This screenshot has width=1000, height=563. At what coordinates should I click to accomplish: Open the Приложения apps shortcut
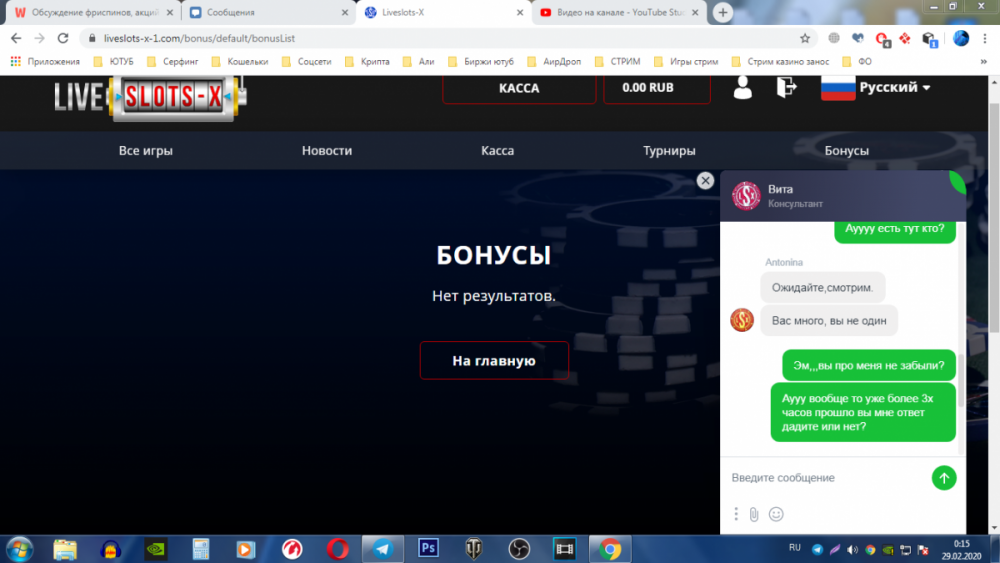coord(45,62)
